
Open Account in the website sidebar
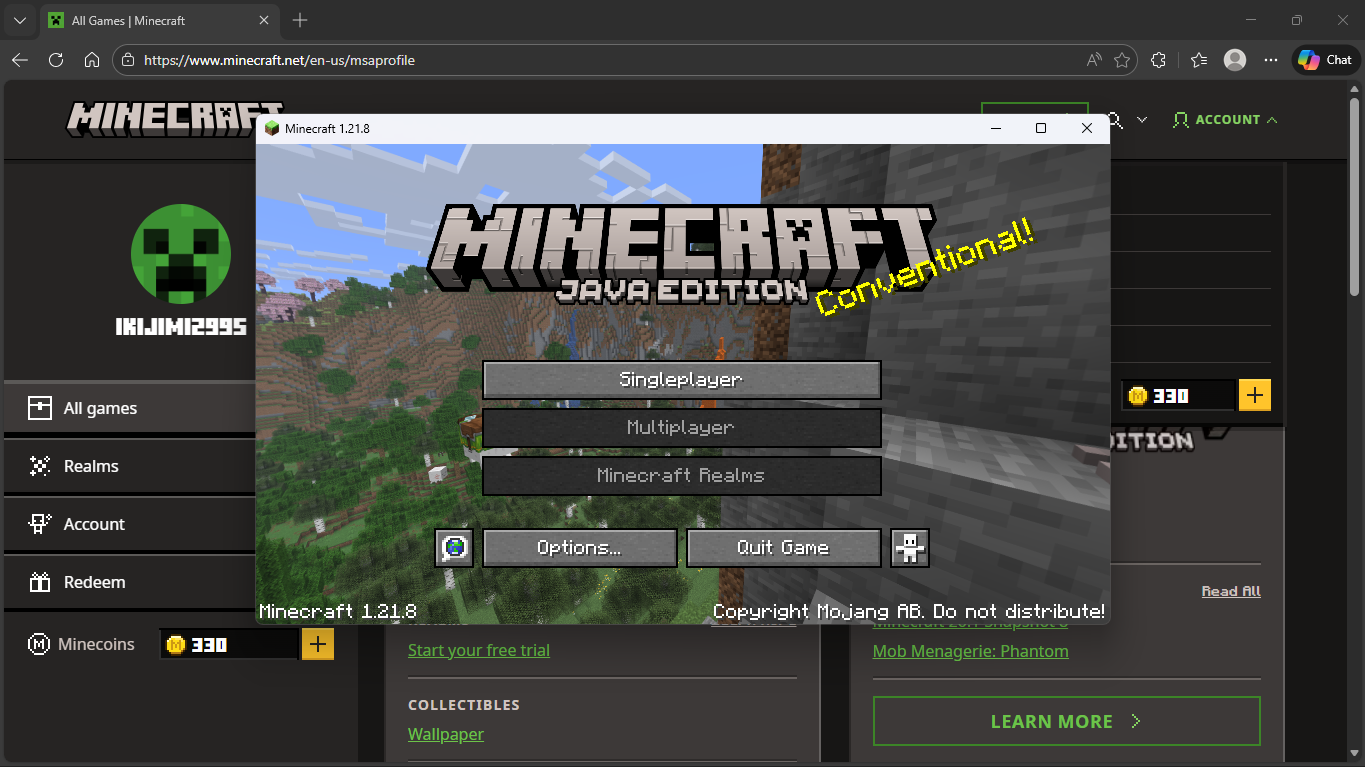click(130, 524)
